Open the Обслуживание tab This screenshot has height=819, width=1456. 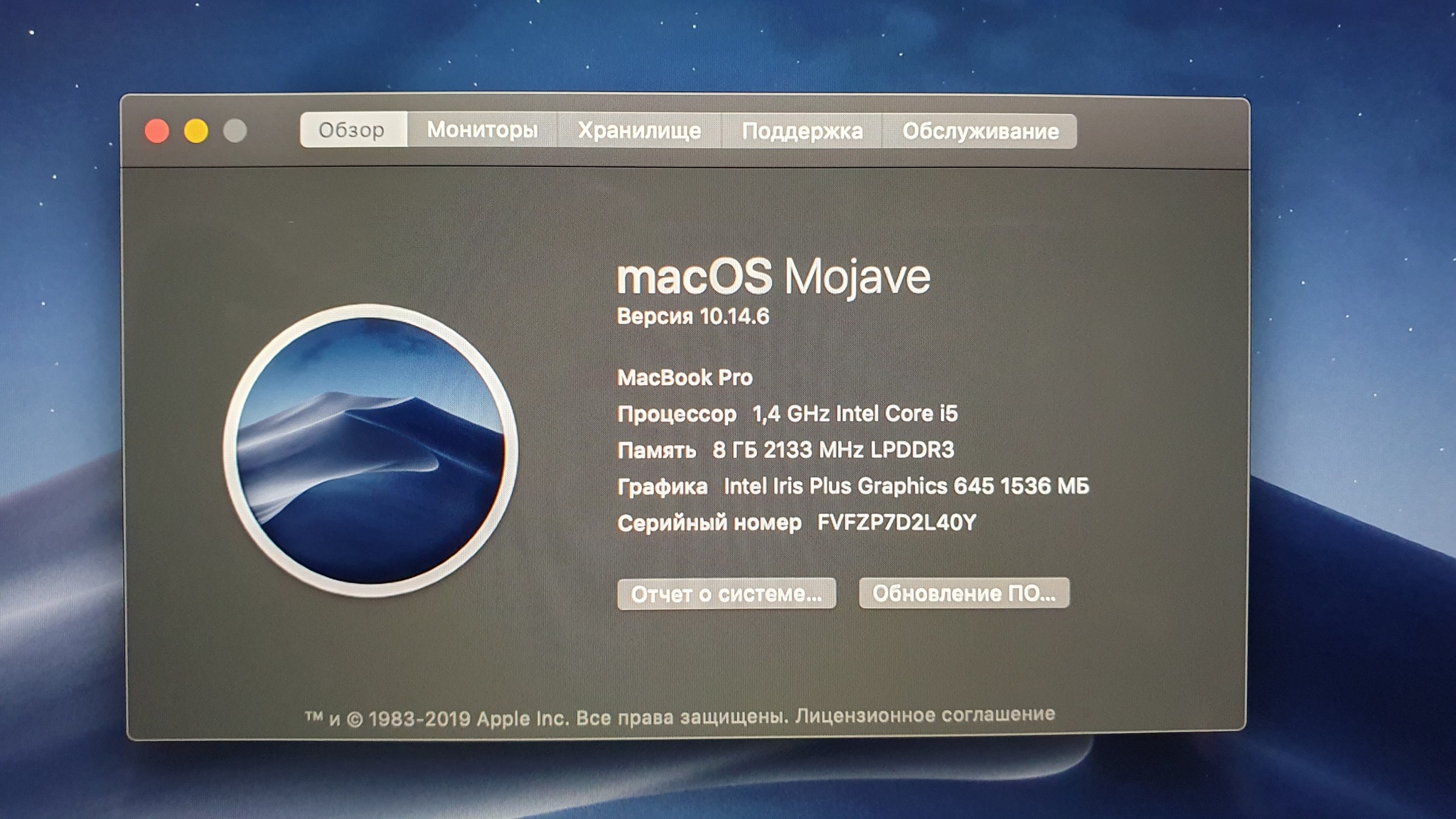pyautogui.click(x=980, y=132)
